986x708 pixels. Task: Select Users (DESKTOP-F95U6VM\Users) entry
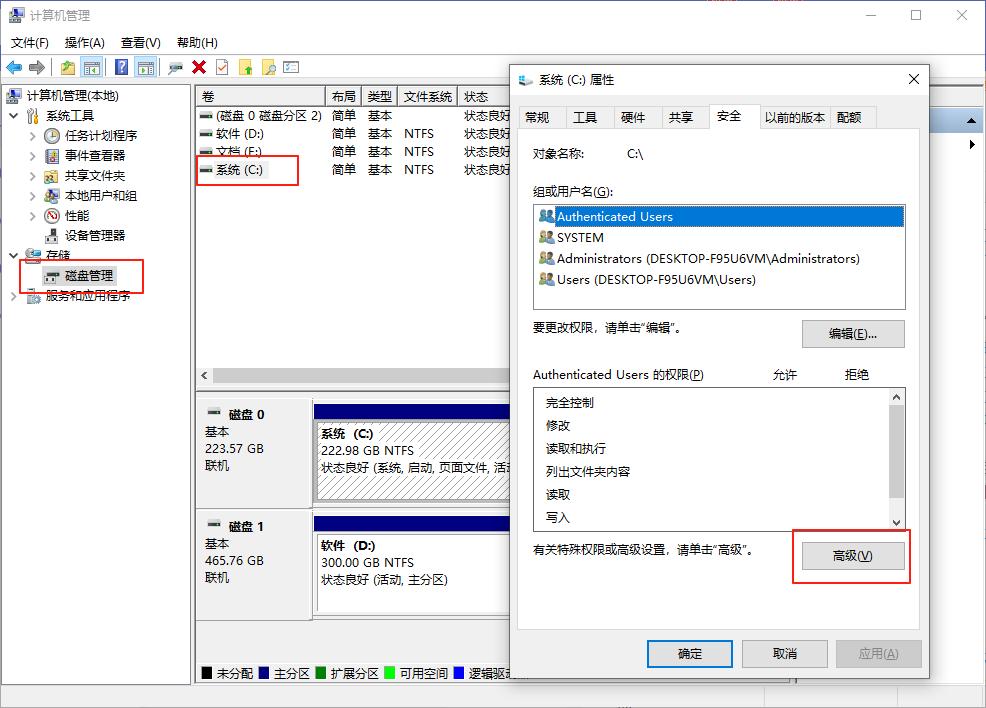tap(719, 280)
